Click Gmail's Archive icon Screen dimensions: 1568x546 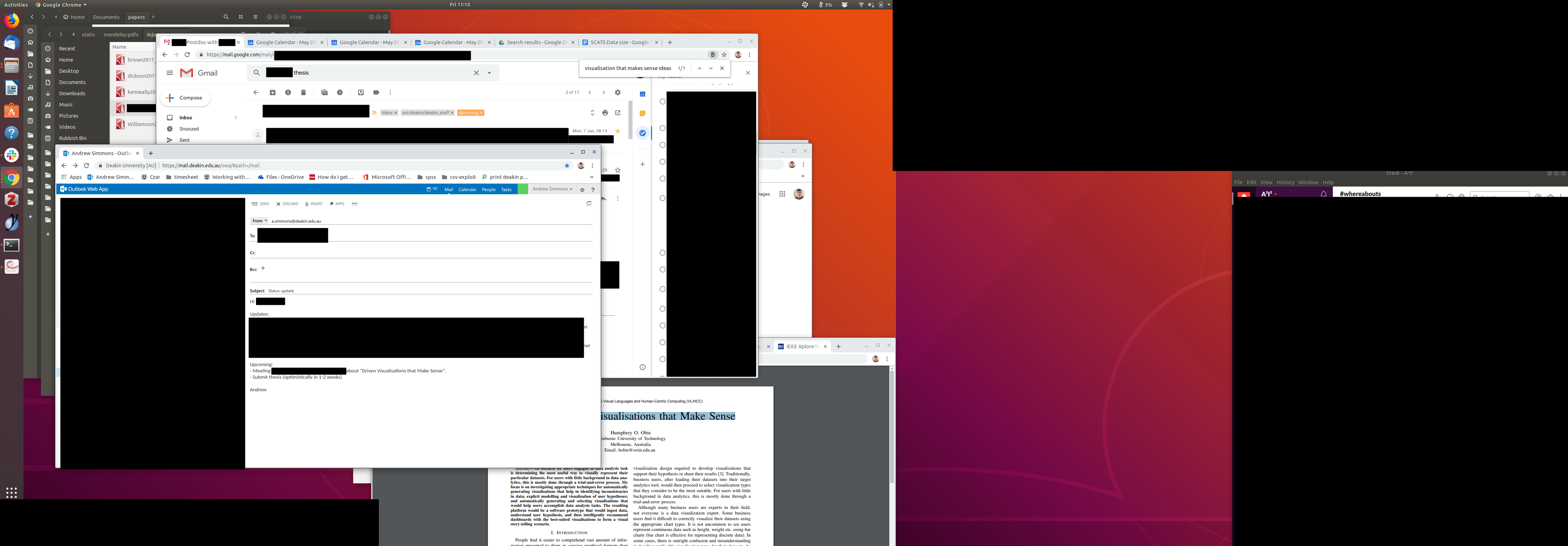pyautogui.click(x=273, y=92)
